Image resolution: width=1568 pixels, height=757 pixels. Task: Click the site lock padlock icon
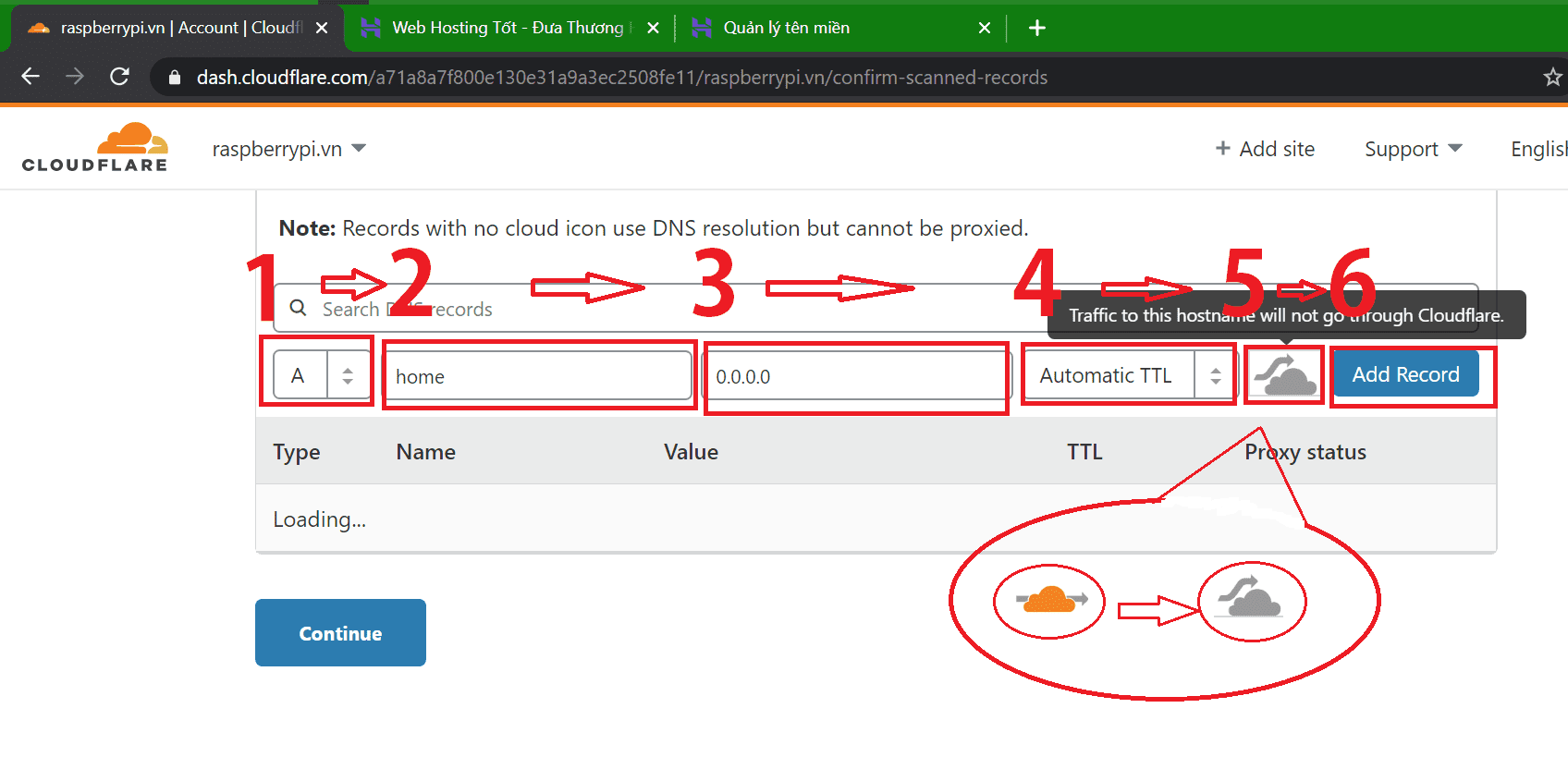(x=174, y=78)
